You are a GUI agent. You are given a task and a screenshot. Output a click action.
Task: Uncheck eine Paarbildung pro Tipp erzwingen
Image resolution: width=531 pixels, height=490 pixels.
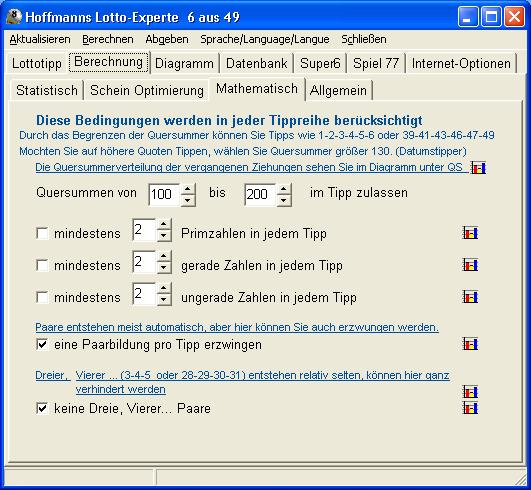[42, 344]
